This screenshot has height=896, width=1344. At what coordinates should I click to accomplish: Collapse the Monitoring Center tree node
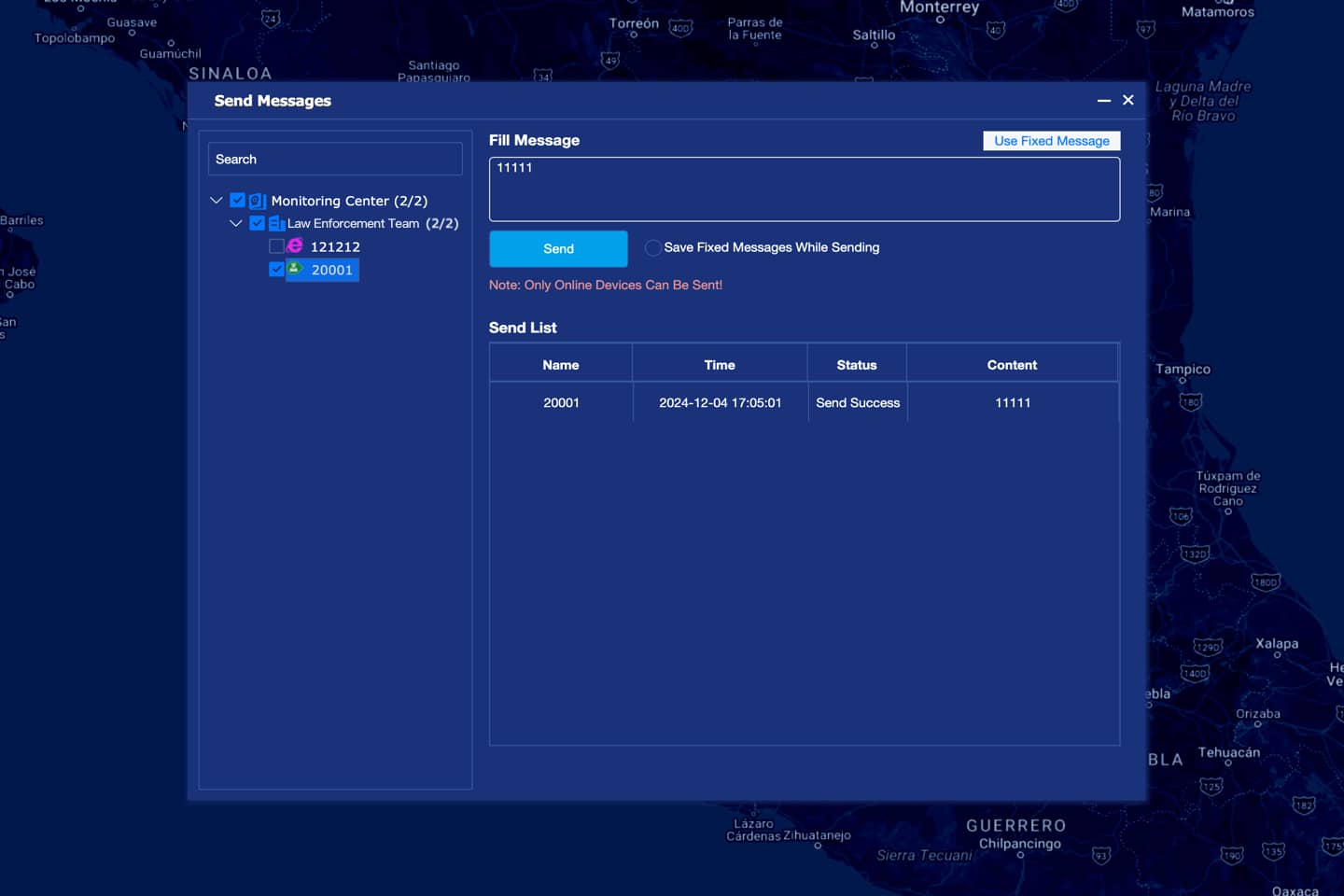click(217, 201)
